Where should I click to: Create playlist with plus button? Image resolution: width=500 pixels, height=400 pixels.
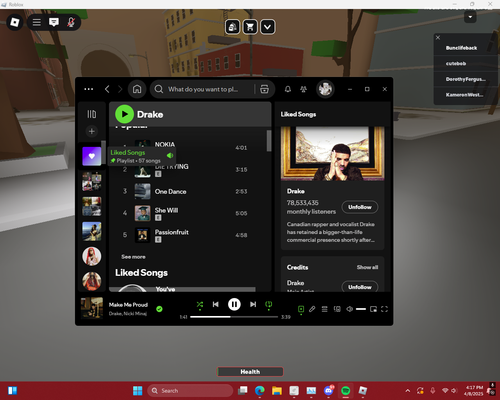(92, 131)
